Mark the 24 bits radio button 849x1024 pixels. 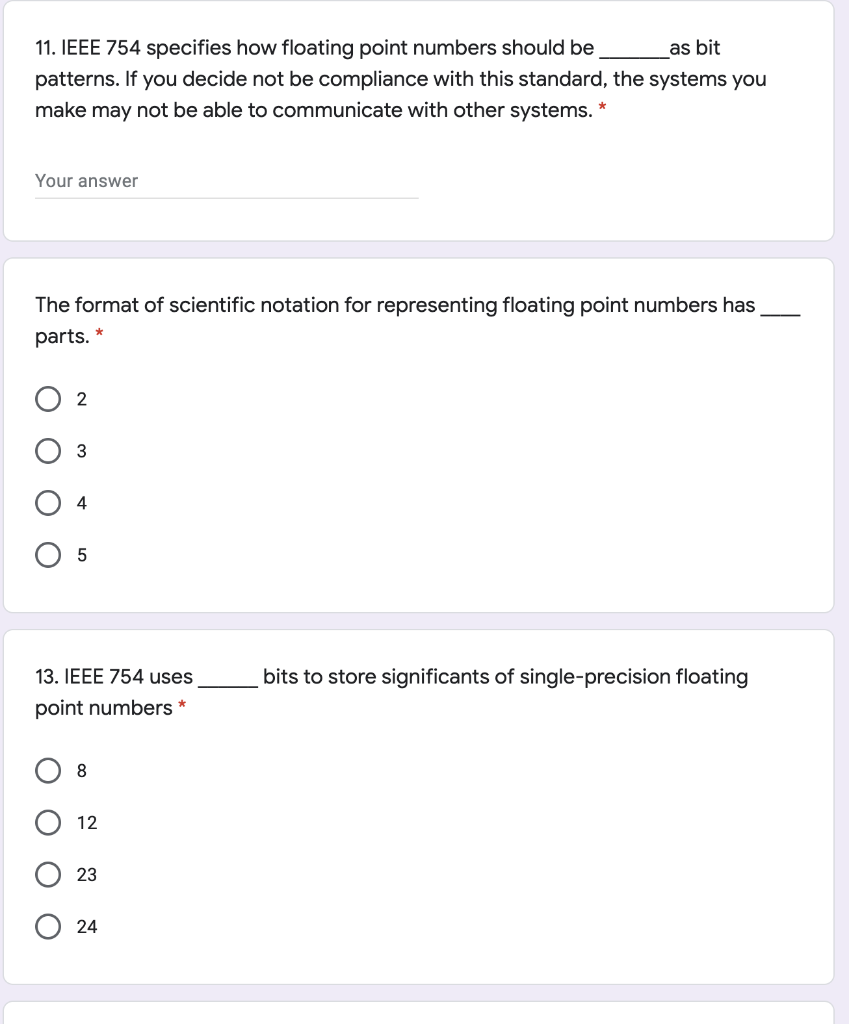coord(48,927)
